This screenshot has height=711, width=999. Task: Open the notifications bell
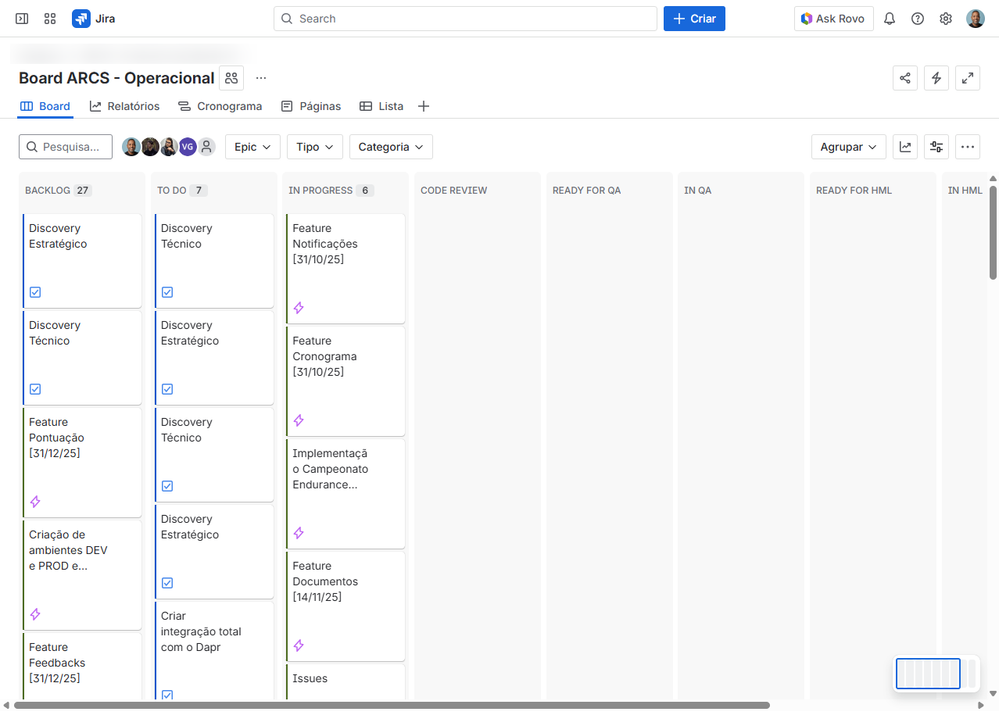click(888, 18)
